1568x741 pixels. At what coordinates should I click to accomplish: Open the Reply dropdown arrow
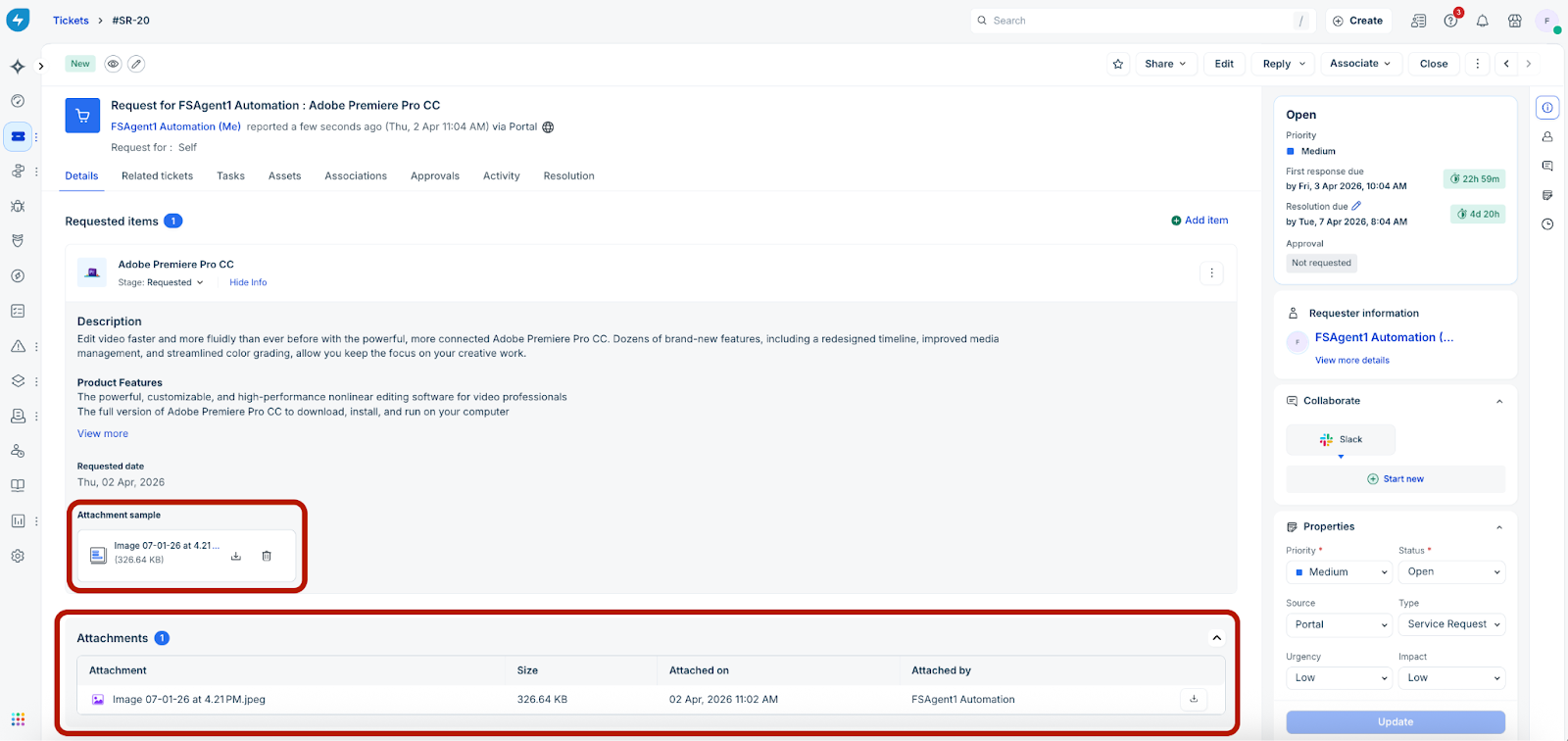(1302, 64)
